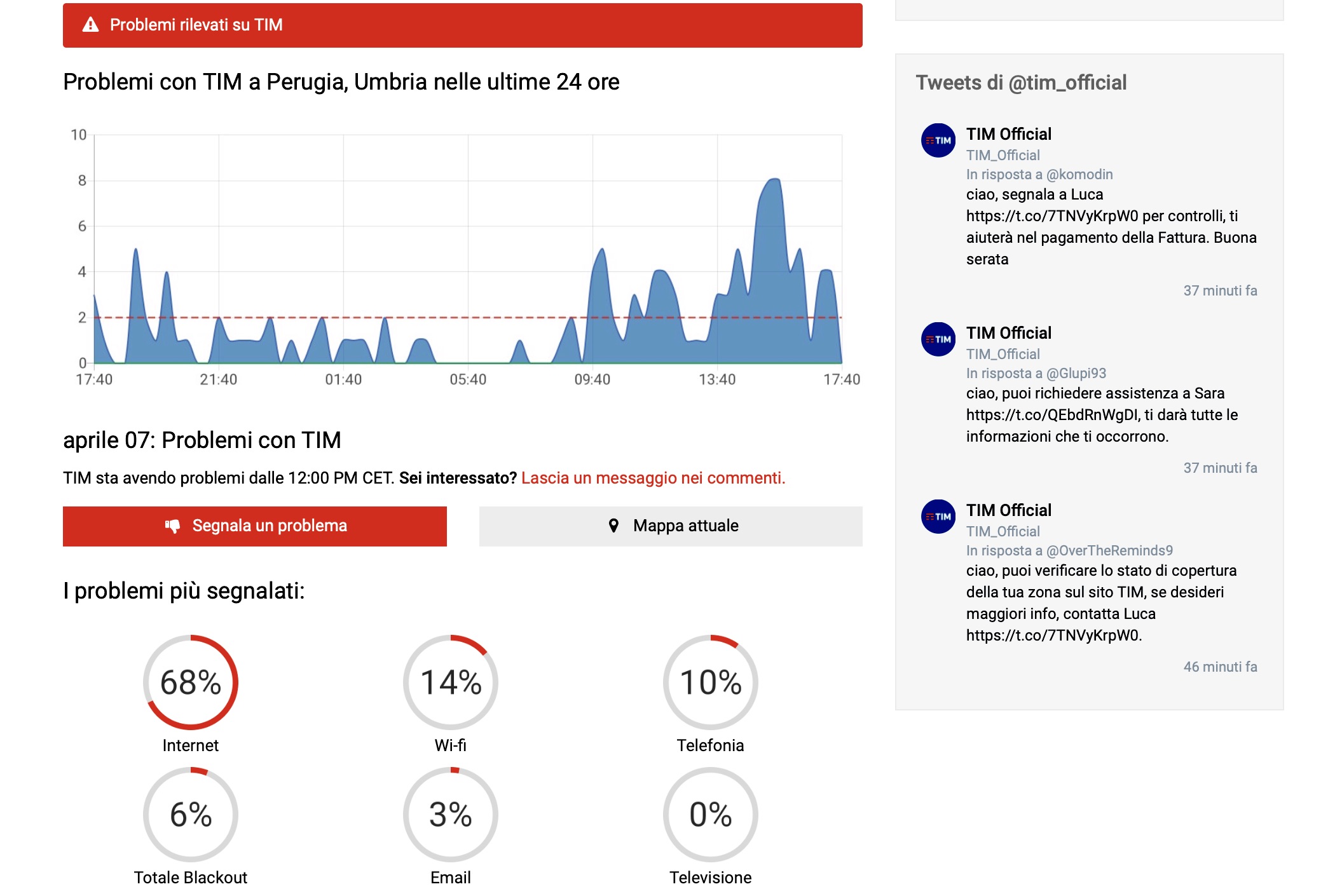Click the Email label under 3%
The height and width of the screenshot is (896, 1335).
coord(451,878)
